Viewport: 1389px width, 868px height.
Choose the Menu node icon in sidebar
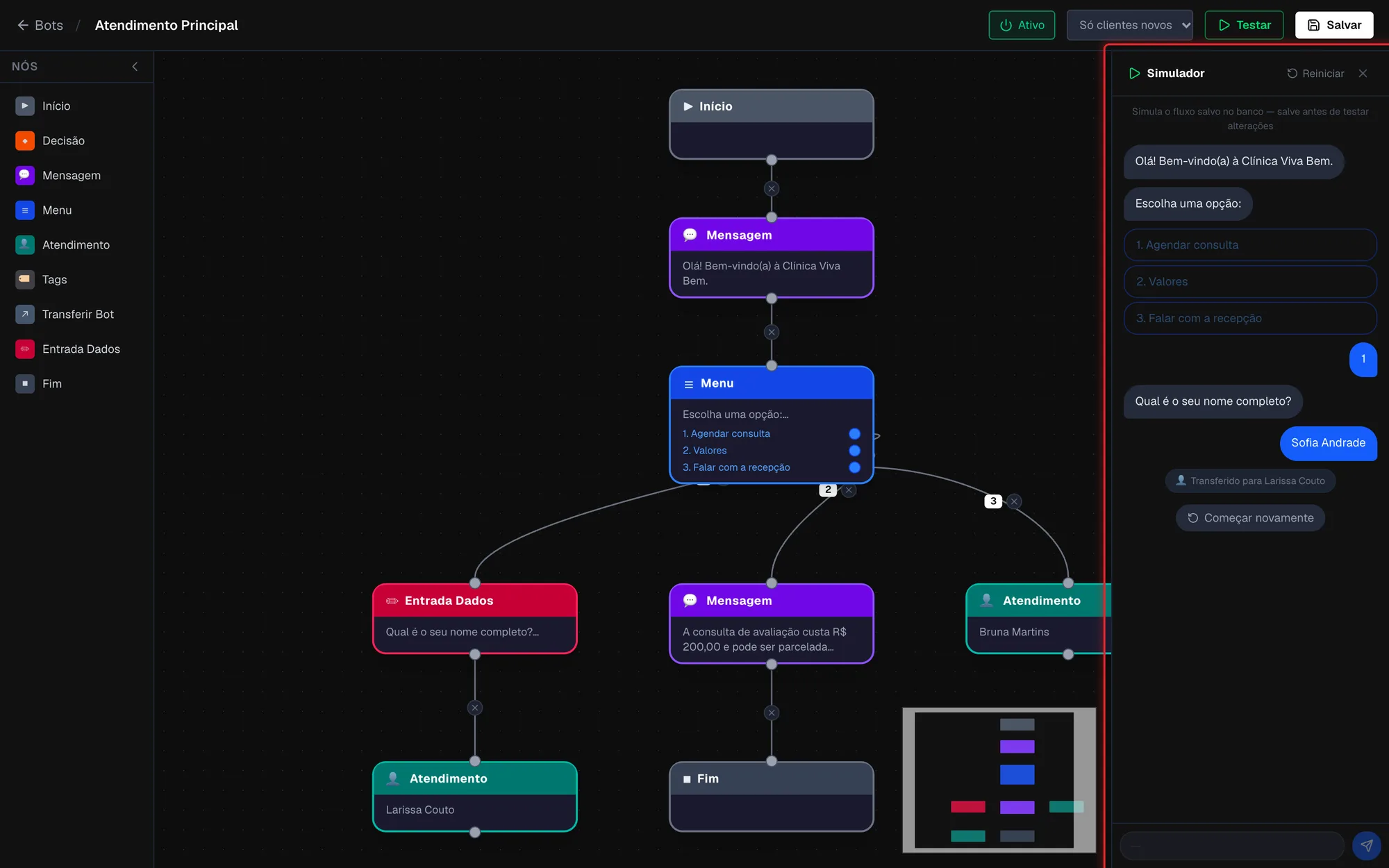(25, 210)
